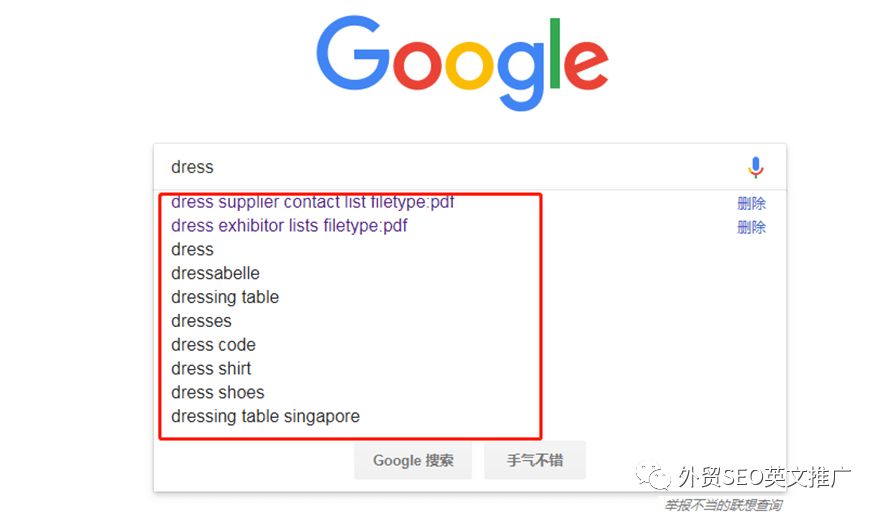The height and width of the screenshot is (516, 880).
Task: Pick the "dresses" suggestion
Action: [x=201, y=321]
